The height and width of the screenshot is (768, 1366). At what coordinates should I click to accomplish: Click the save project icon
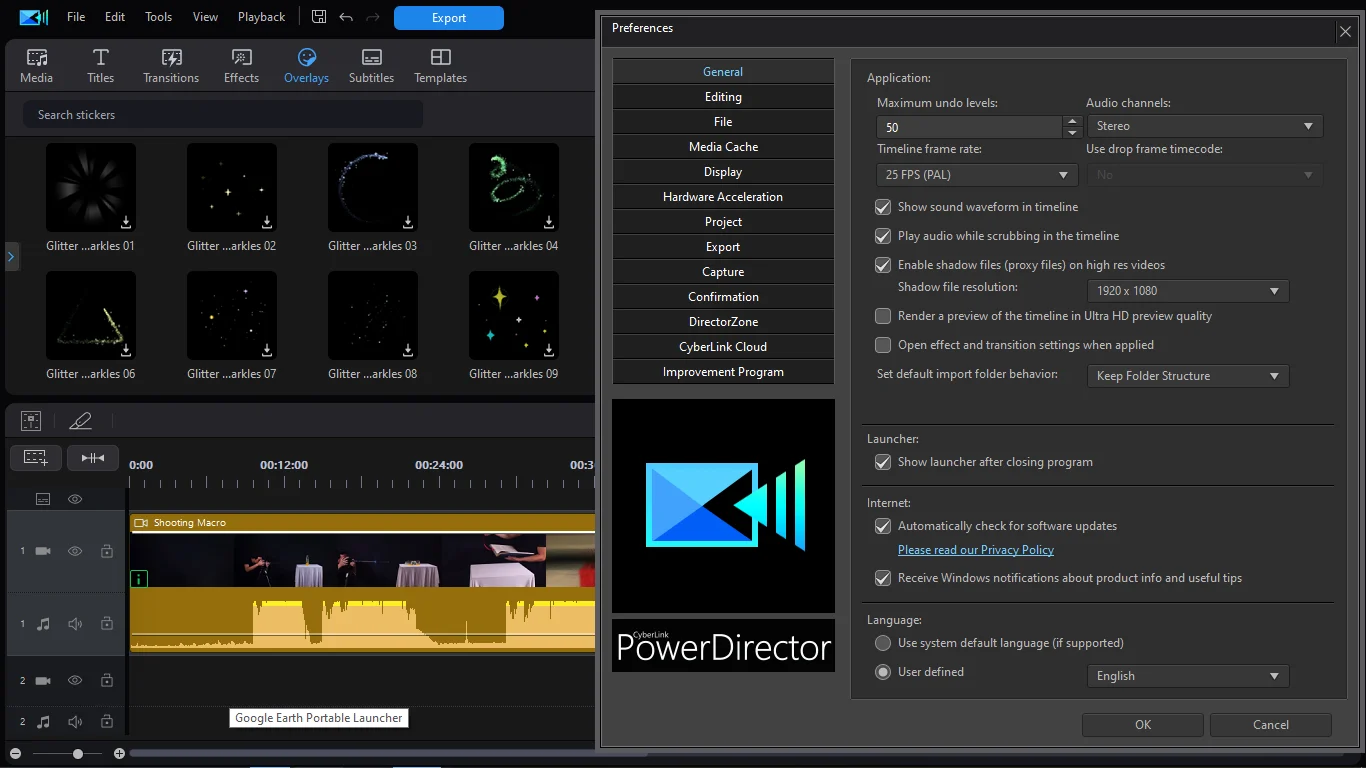pos(319,17)
